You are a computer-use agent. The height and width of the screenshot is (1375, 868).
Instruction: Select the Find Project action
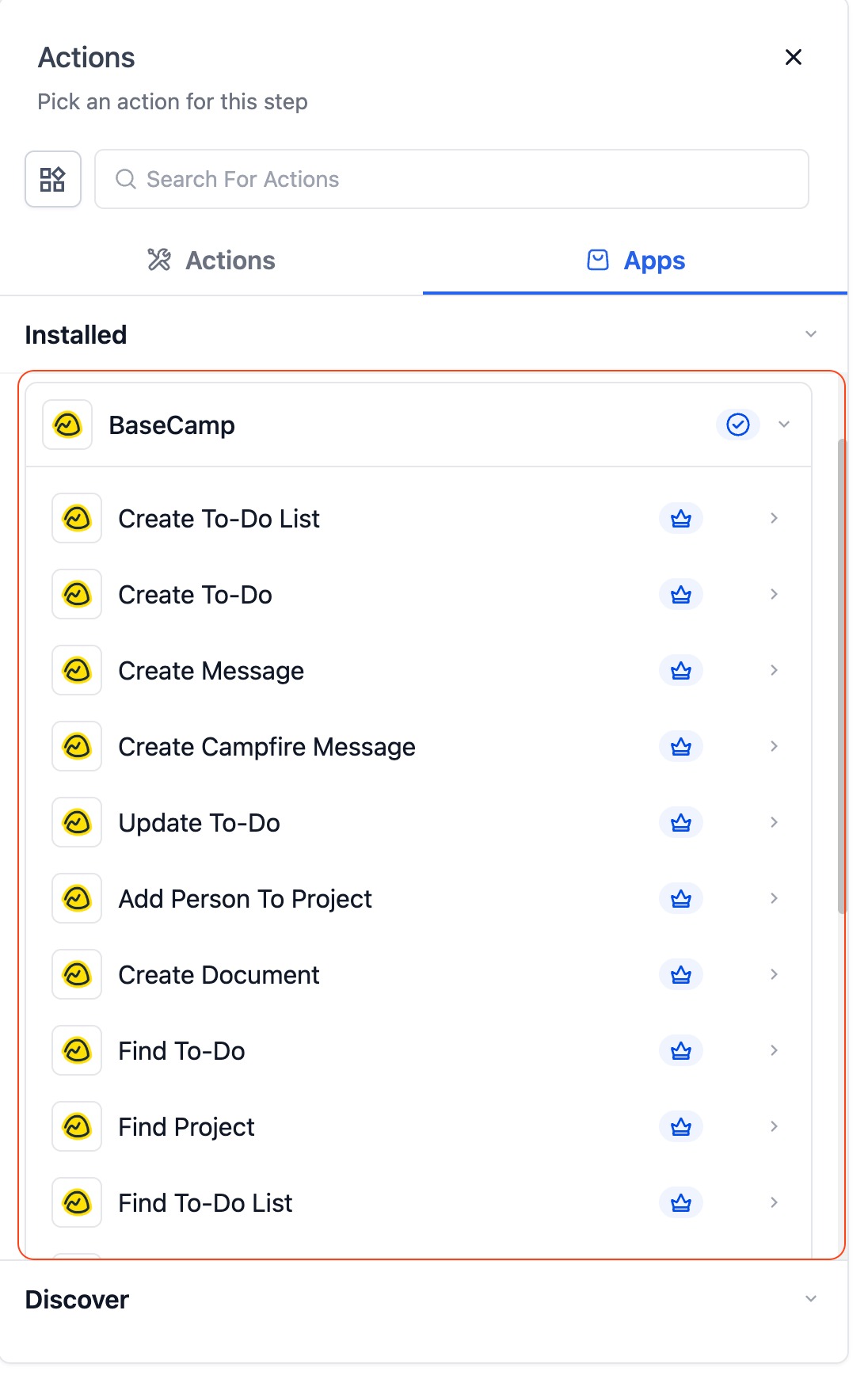(x=419, y=1127)
